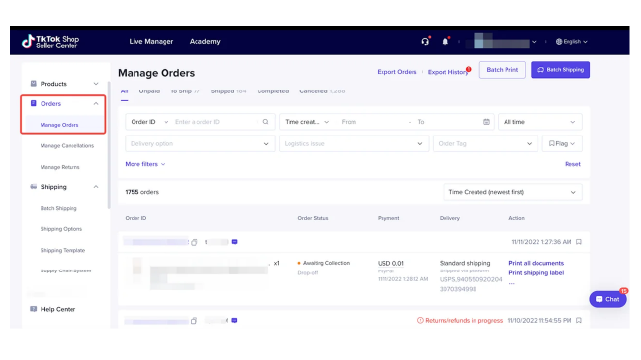The height and width of the screenshot is (360, 641).
Task: Click the To date field
Action: pyautogui.click(x=448, y=122)
